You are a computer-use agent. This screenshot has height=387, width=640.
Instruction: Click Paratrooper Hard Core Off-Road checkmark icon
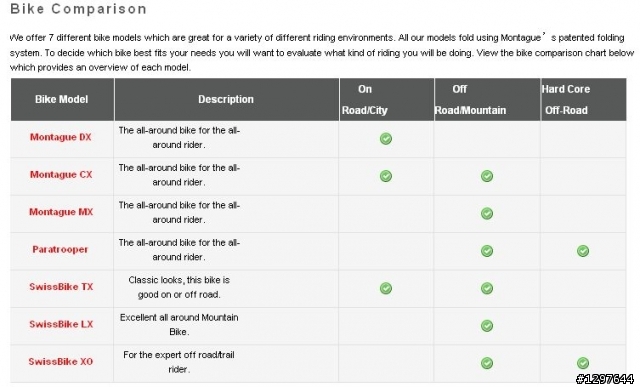(x=583, y=251)
